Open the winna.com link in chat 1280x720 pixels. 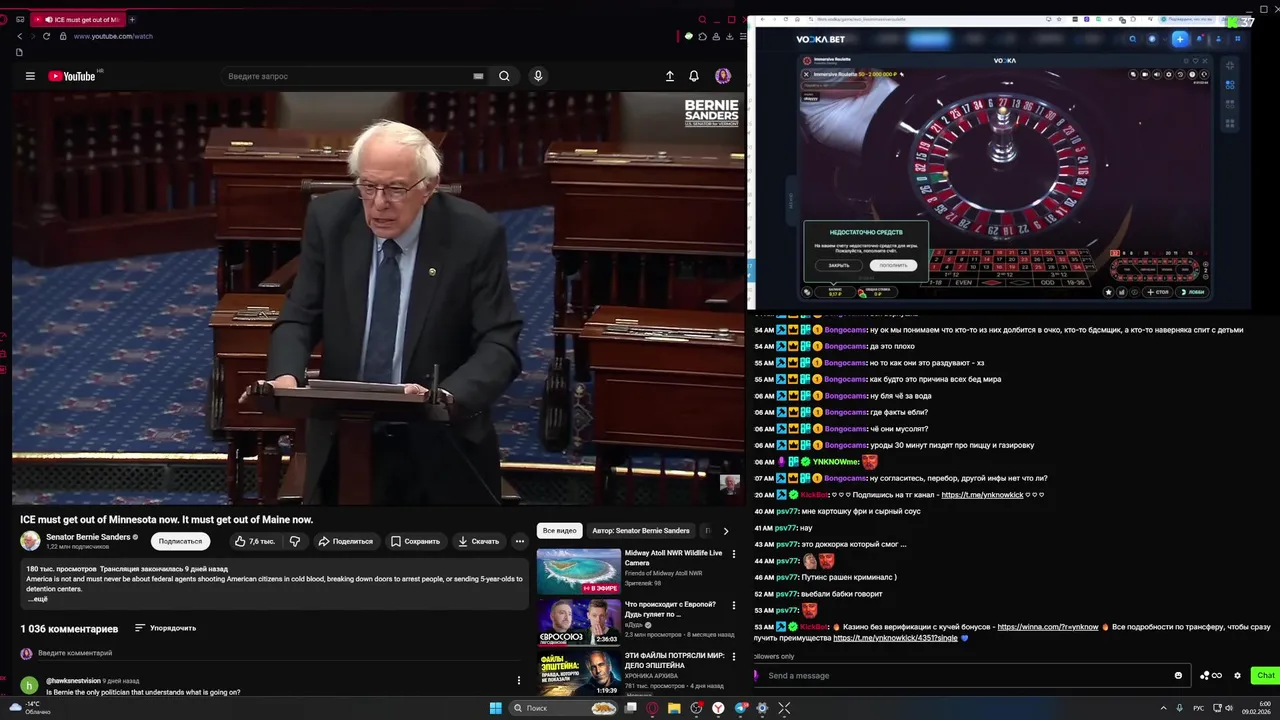click(x=1047, y=627)
